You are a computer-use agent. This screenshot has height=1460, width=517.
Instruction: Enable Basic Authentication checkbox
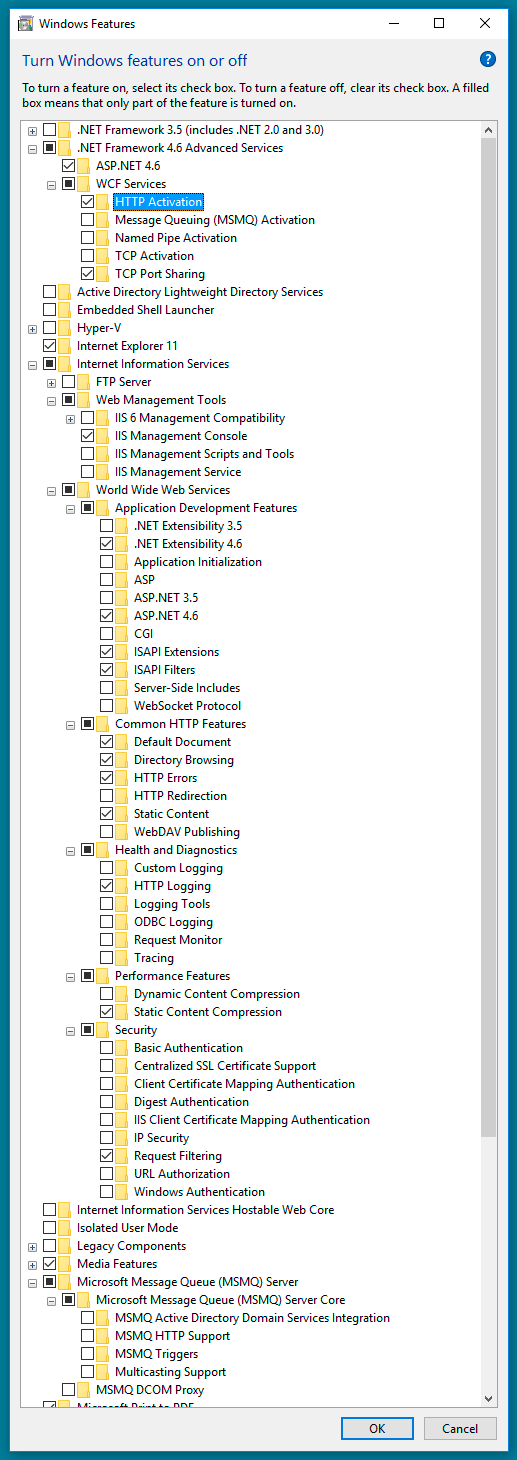[x=107, y=1048]
